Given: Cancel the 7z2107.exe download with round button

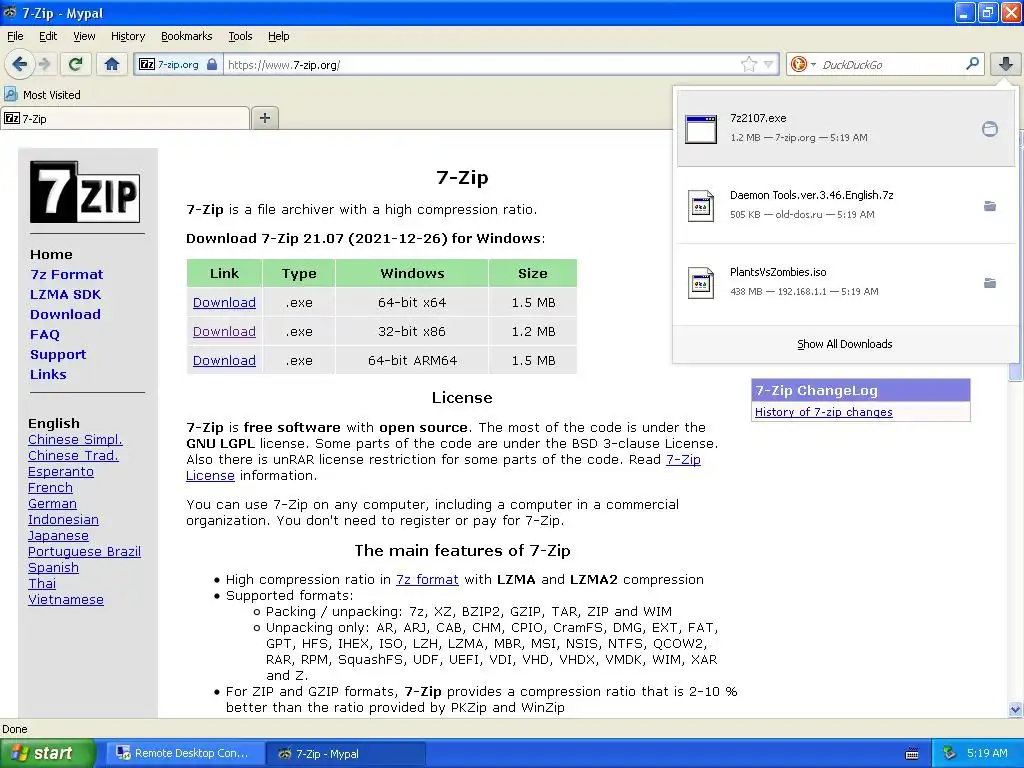Looking at the screenshot, I should point(990,129).
